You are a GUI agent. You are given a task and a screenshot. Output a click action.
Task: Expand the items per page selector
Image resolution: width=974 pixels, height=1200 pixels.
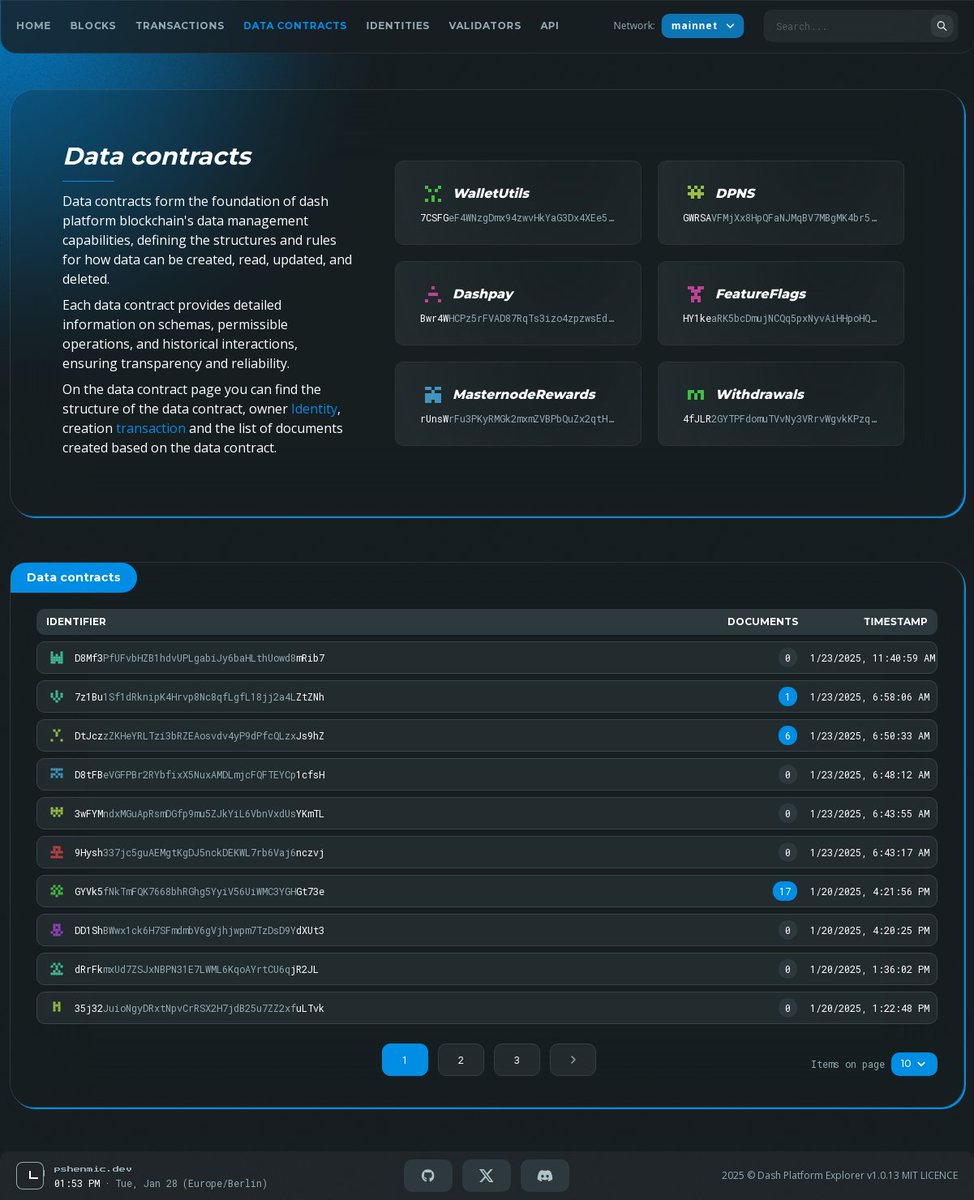tap(913, 1064)
